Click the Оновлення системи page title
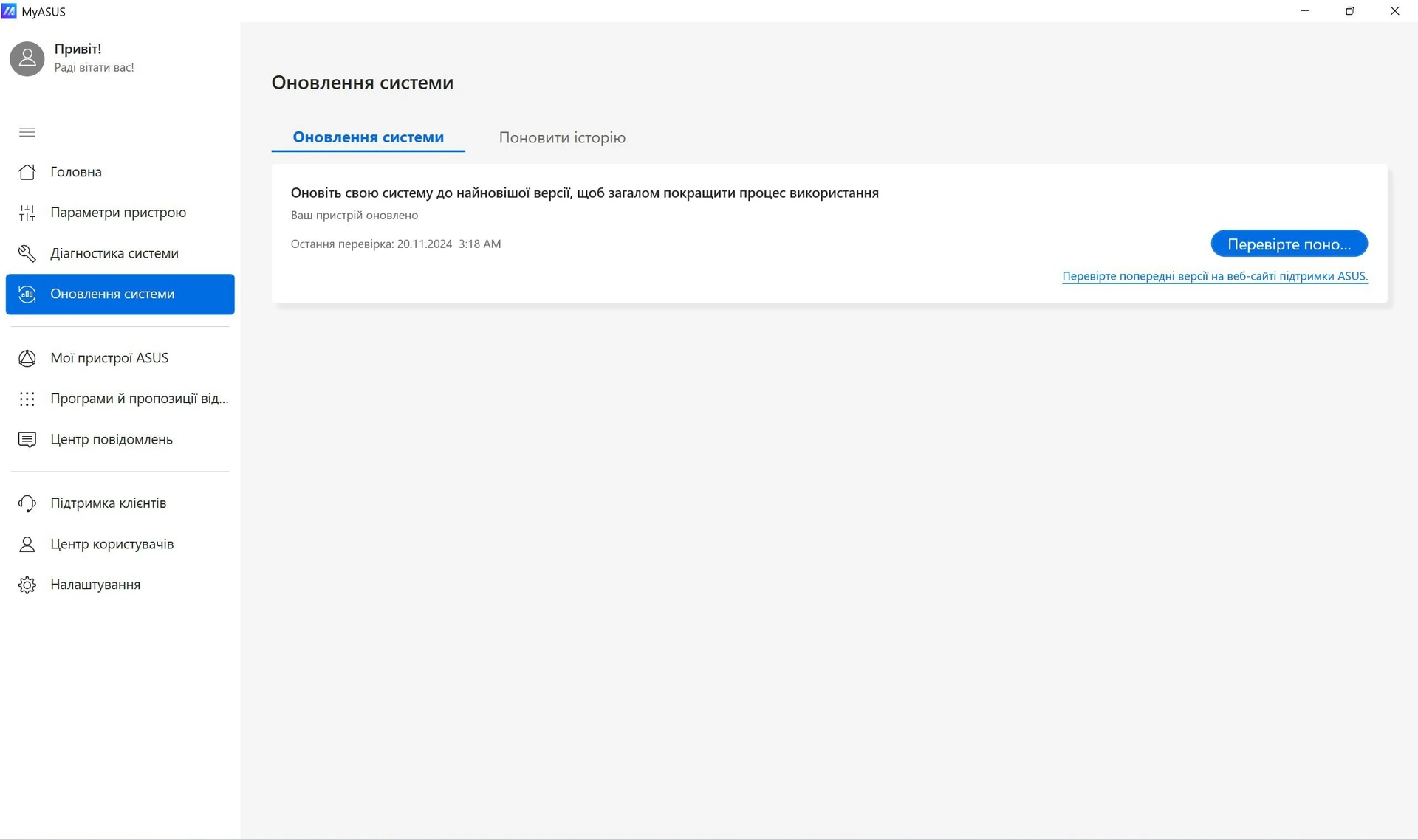This screenshot has height=840, width=1418. point(363,83)
